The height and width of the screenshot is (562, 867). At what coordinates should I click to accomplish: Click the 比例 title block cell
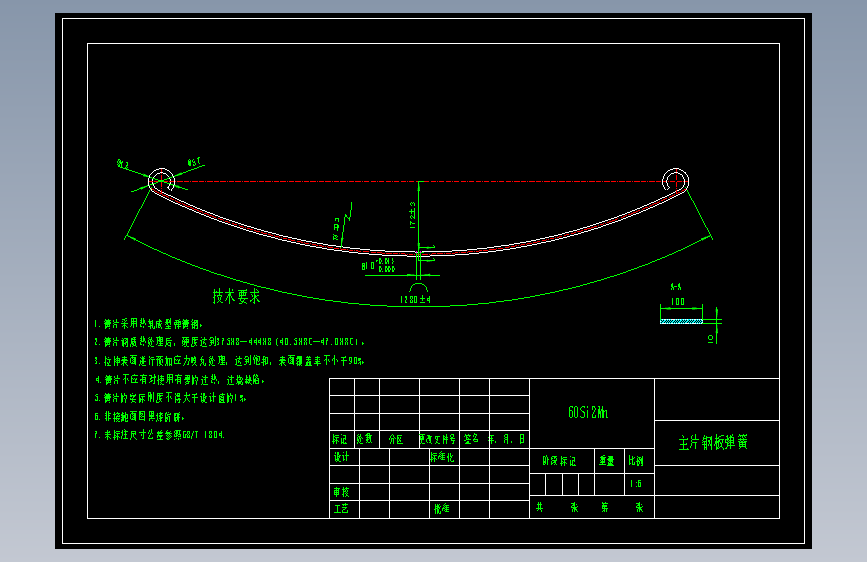pos(636,461)
